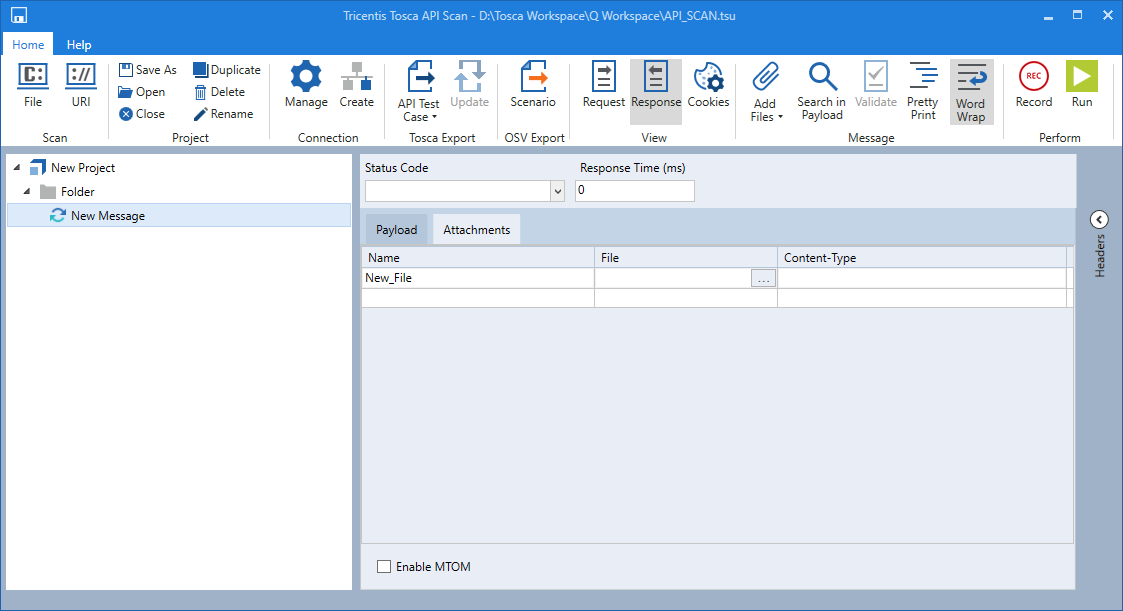Open the Help ribbon tab
The width and height of the screenshot is (1123, 611).
(79, 45)
